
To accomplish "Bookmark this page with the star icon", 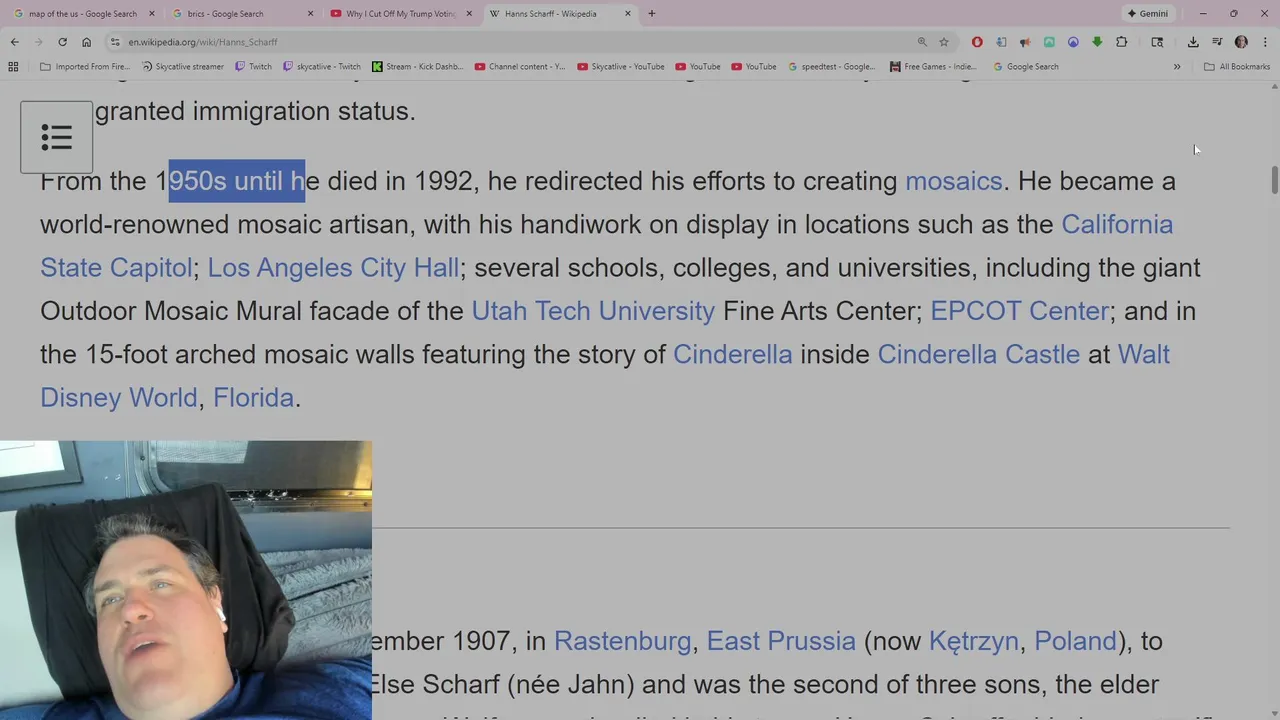I will [x=944, y=42].
